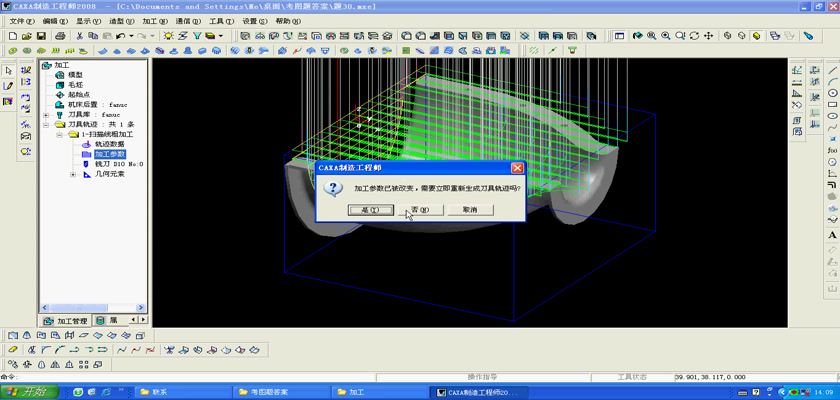Open the 工具 menu
840x400 pixels.
click(221, 21)
